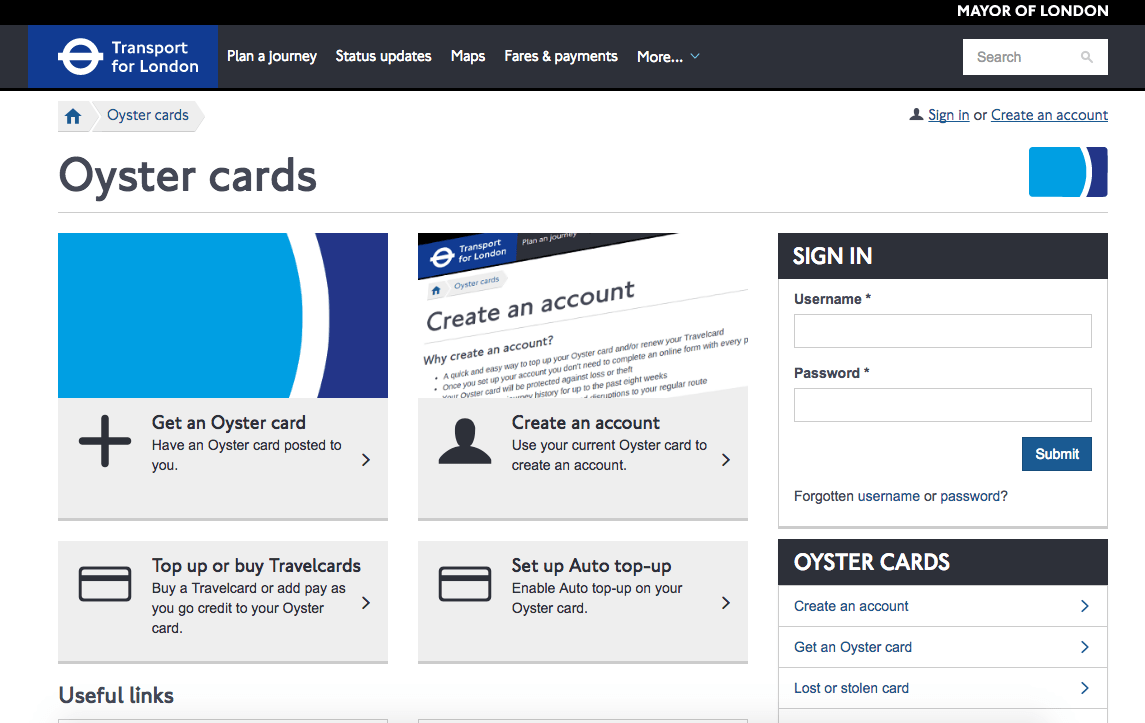The height and width of the screenshot is (723, 1145).
Task: Open the chevron on Set up Auto top-up tile
Action: [726, 602]
